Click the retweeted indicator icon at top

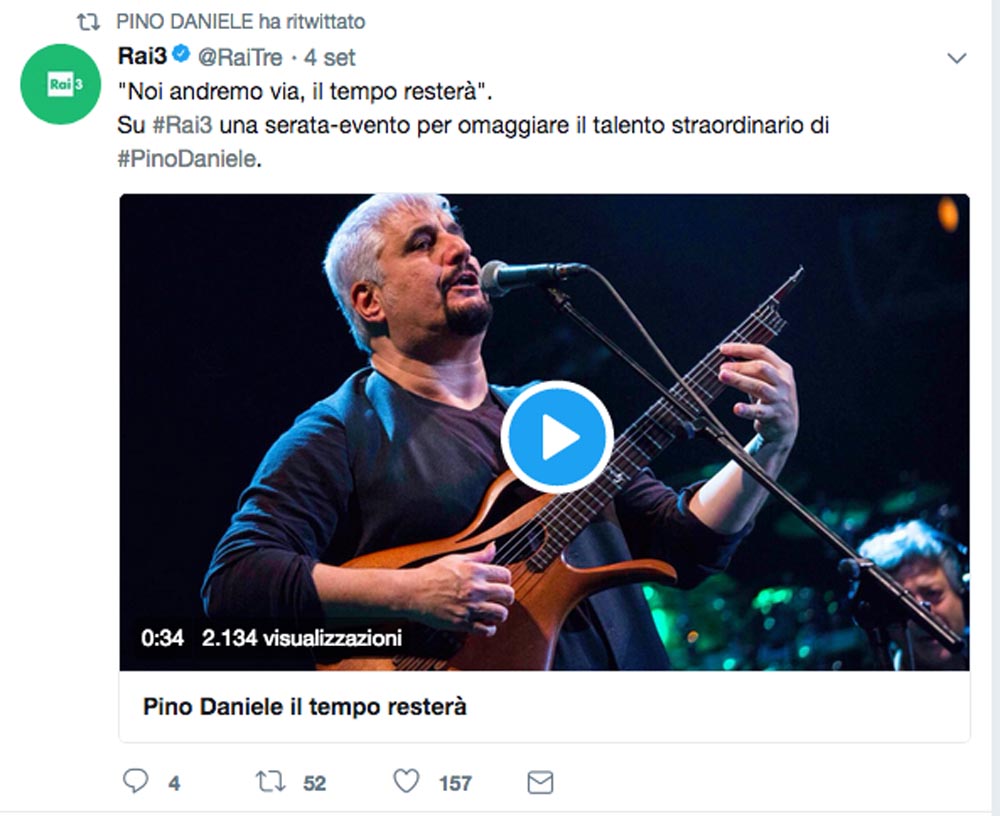[x=88, y=22]
